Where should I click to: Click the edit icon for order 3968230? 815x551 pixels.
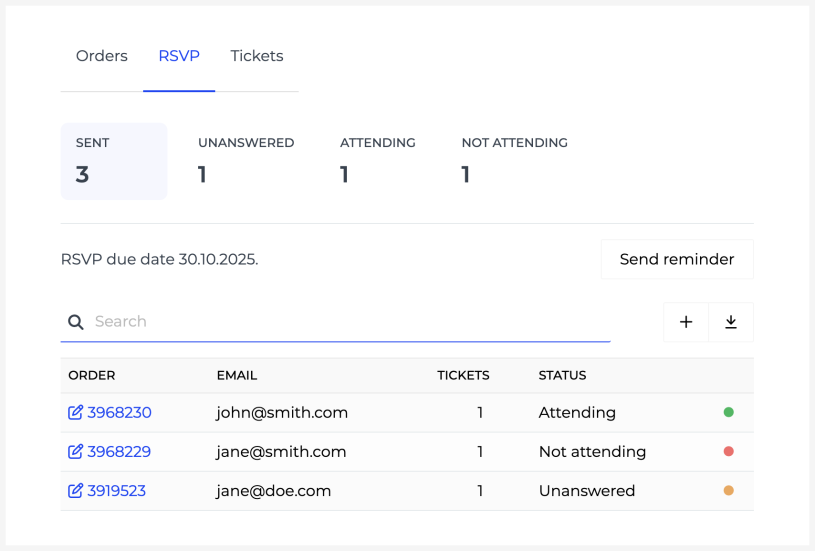(75, 412)
